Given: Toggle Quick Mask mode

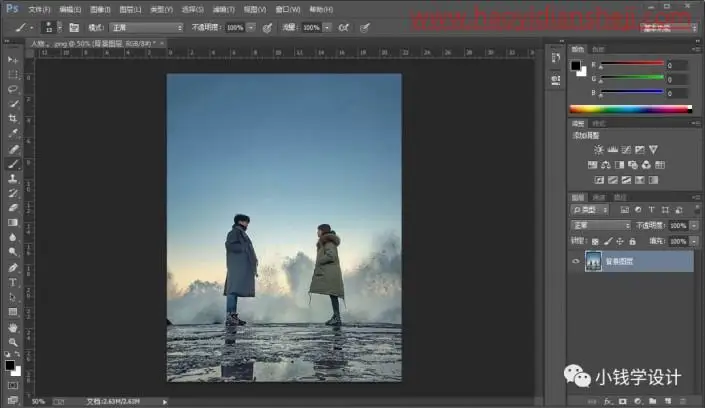Looking at the screenshot, I should [x=13, y=386].
